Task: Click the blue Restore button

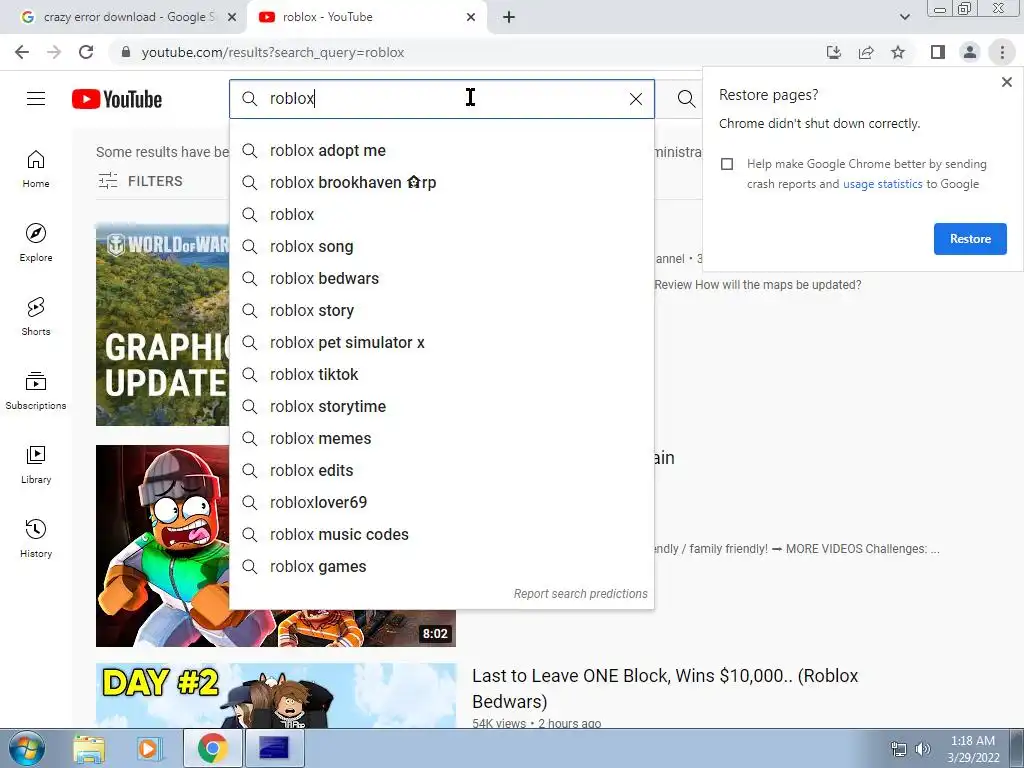Action: [x=970, y=239]
